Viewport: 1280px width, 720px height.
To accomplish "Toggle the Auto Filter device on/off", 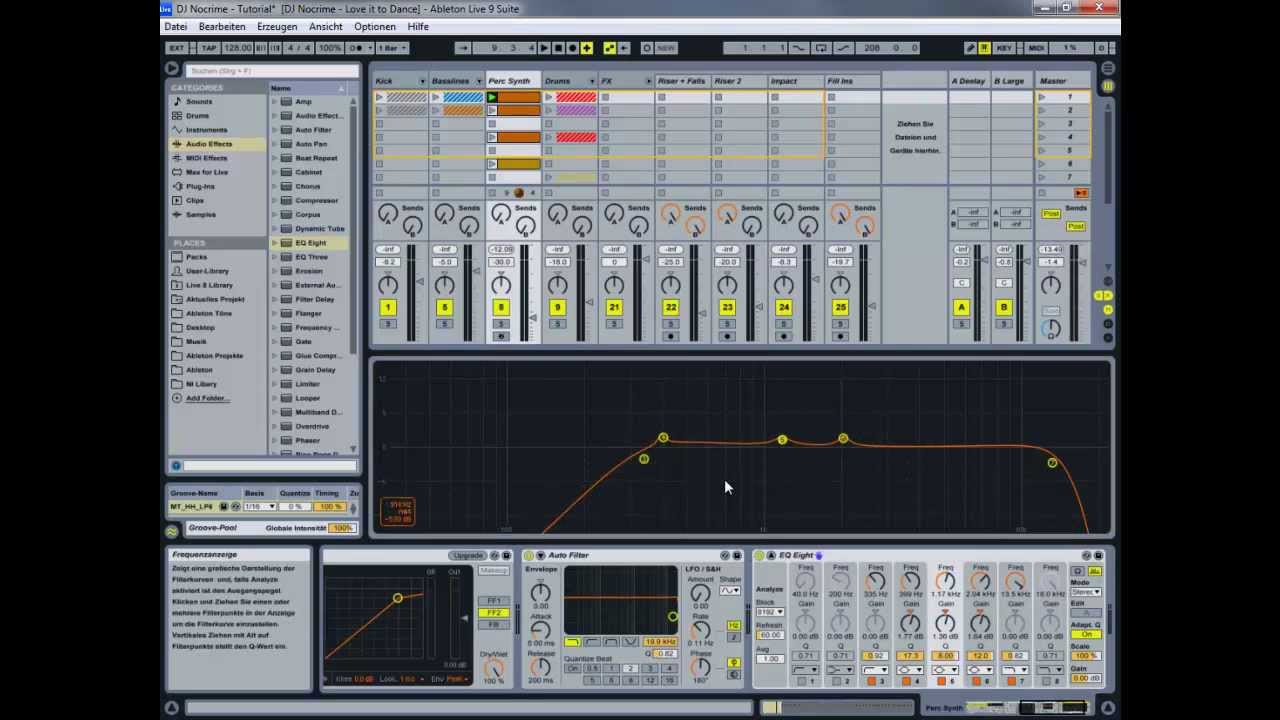I will pos(529,556).
